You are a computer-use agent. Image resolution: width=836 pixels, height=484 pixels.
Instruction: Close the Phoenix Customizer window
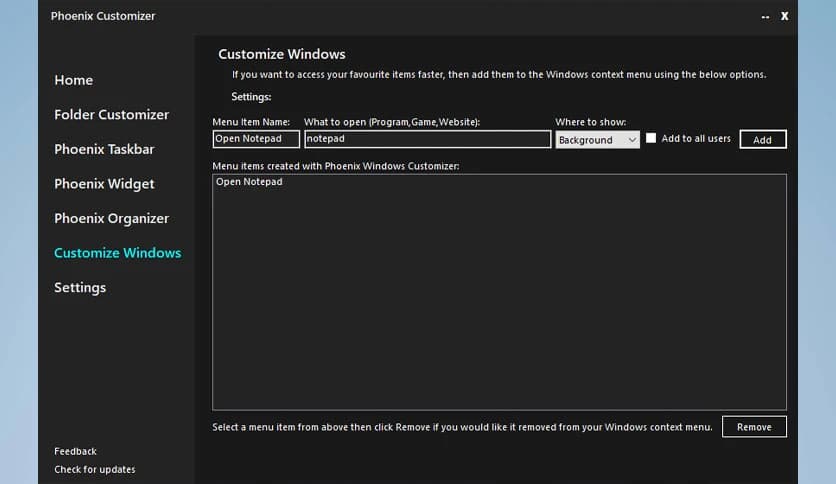click(x=784, y=16)
